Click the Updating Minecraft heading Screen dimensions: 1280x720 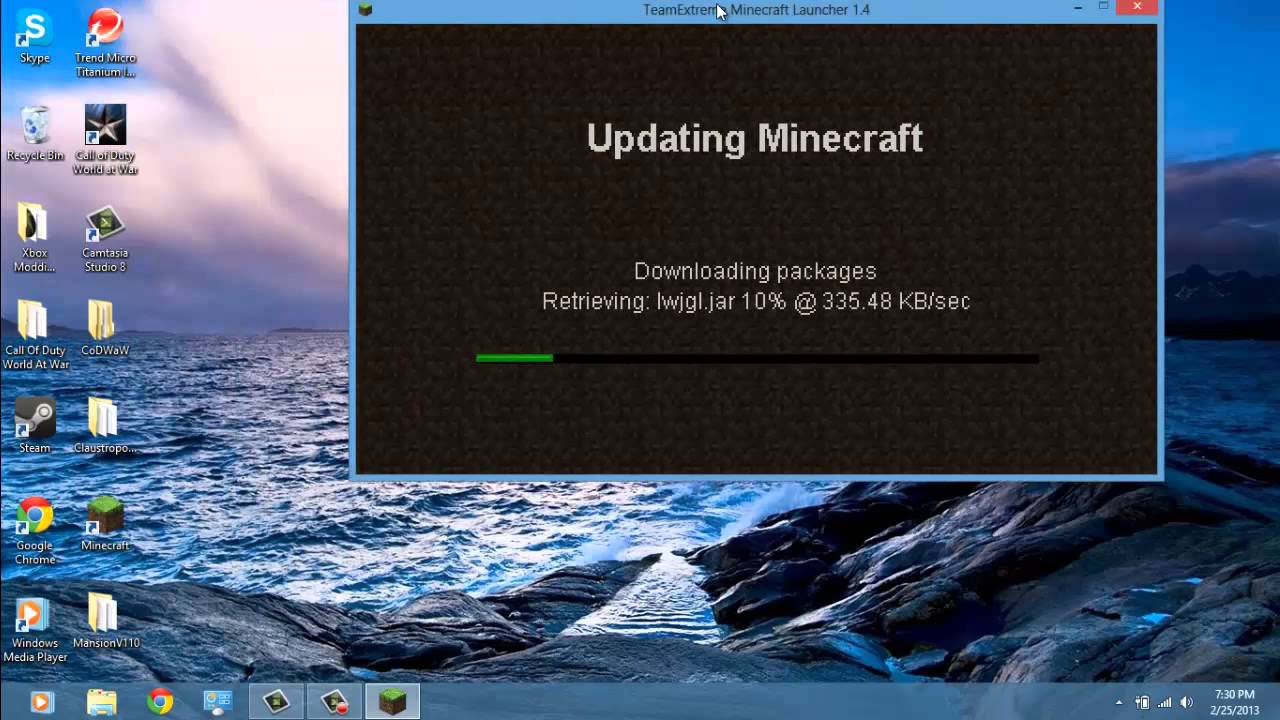click(755, 138)
